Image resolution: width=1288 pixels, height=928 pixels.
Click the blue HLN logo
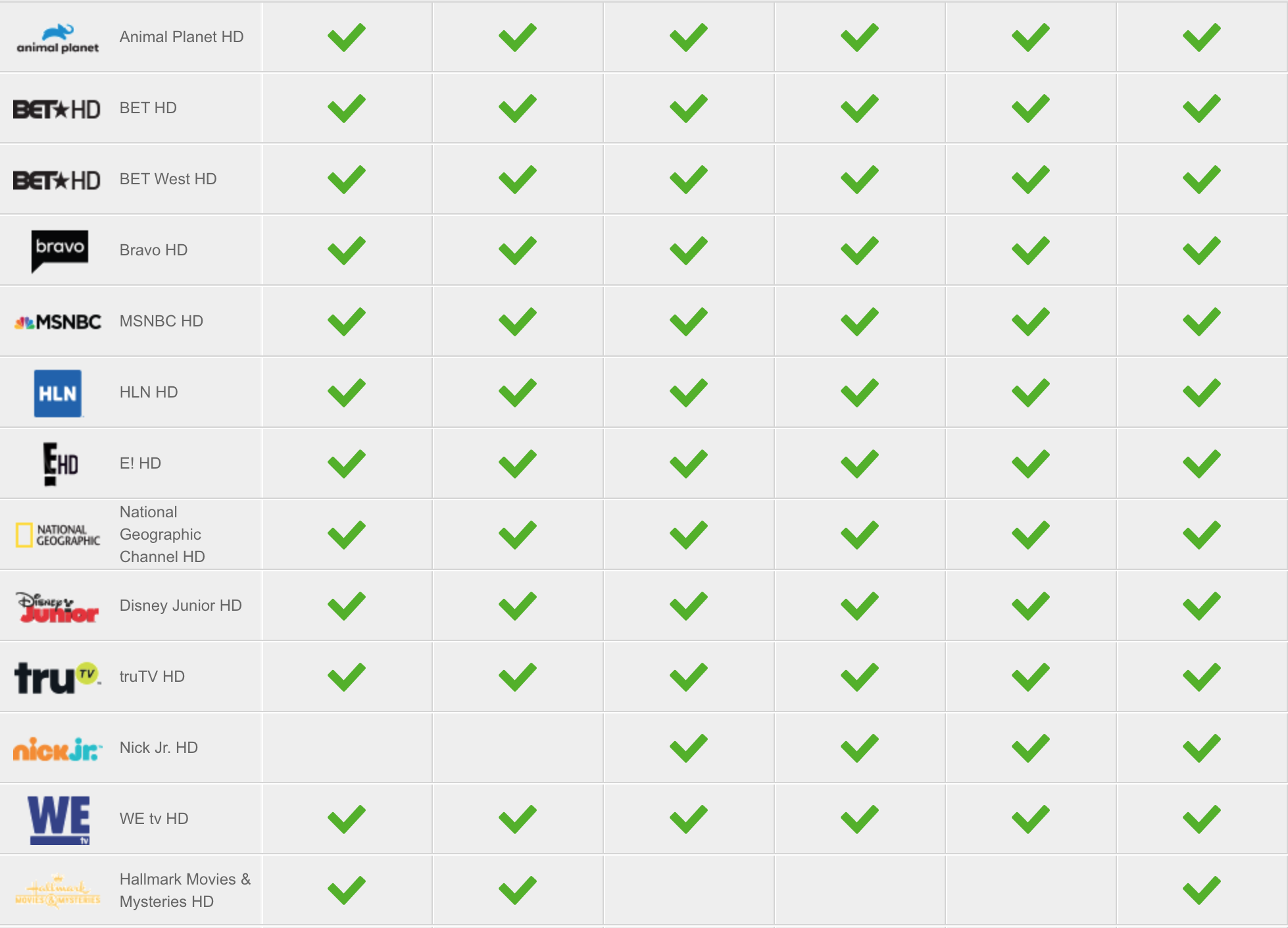[x=58, y=393]
